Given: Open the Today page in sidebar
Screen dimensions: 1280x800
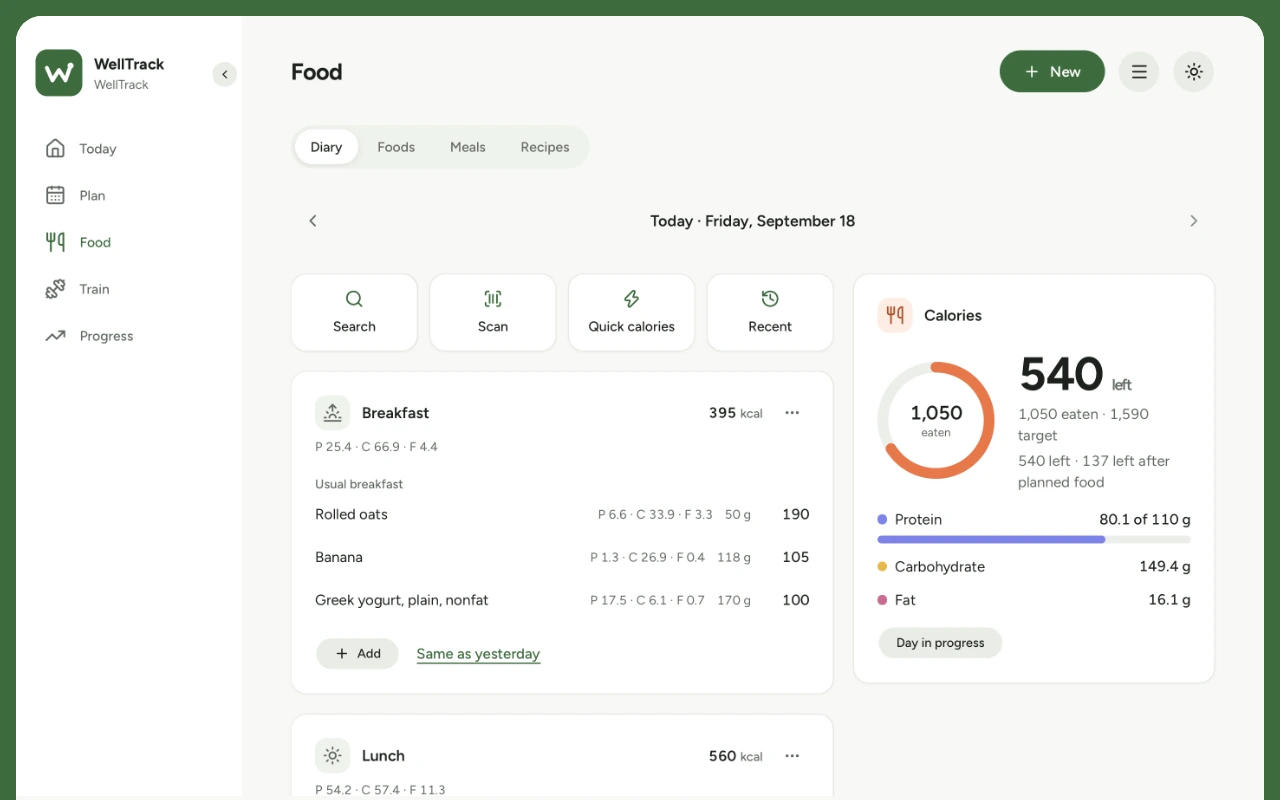Looking at the screenshot, I should [130, 149].
